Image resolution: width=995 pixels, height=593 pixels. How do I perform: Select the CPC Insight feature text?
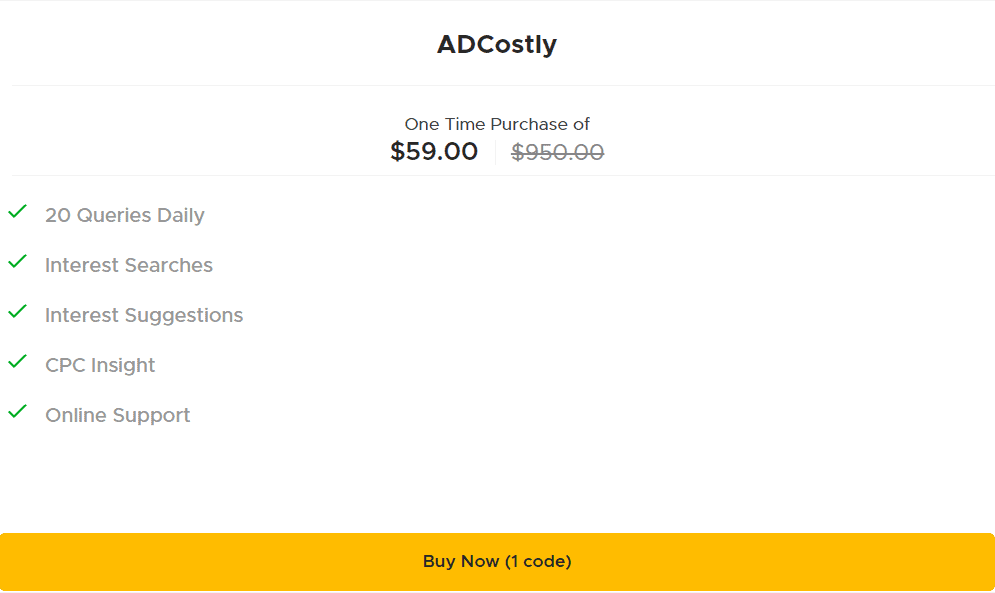(100, 365)
